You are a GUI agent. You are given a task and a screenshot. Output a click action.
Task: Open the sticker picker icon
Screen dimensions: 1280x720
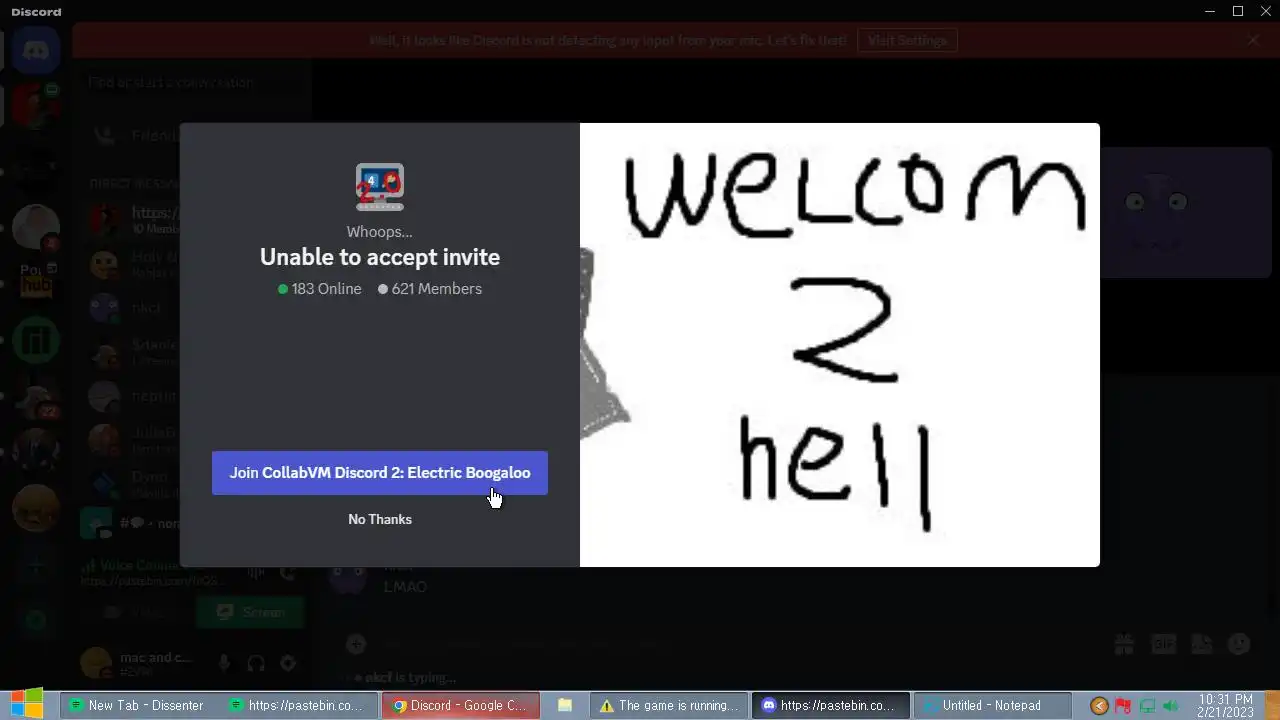click(1201, 645)
